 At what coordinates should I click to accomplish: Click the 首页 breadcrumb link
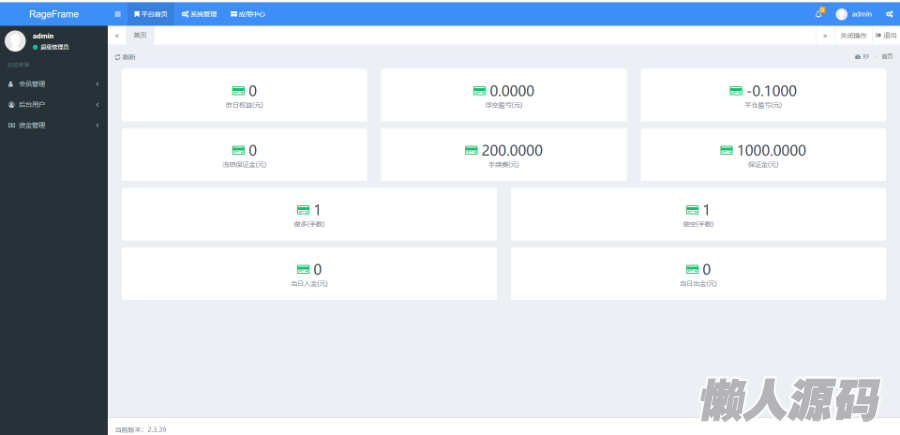(887, 57)
